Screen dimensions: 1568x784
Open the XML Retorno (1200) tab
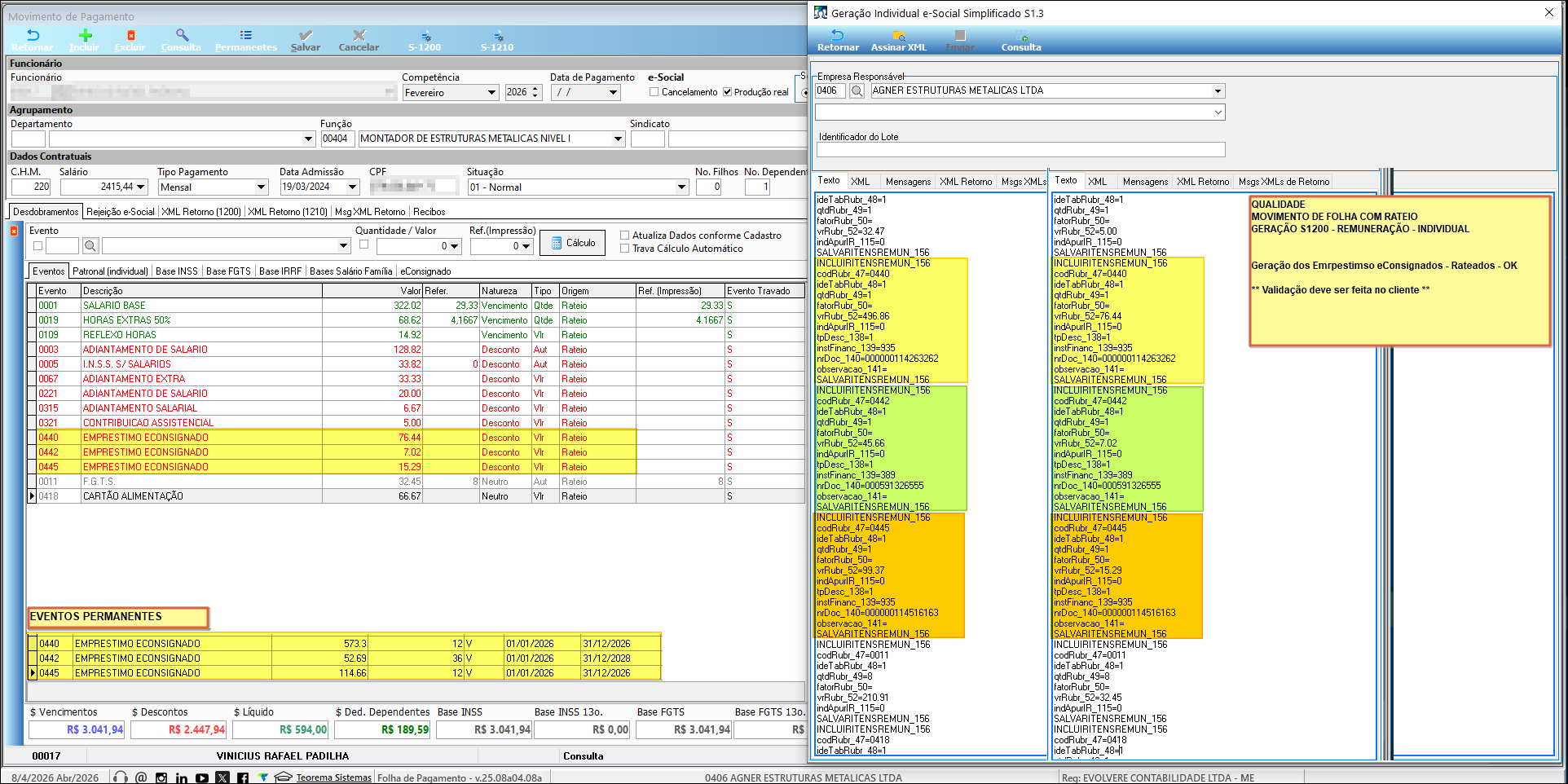point(201,212)
